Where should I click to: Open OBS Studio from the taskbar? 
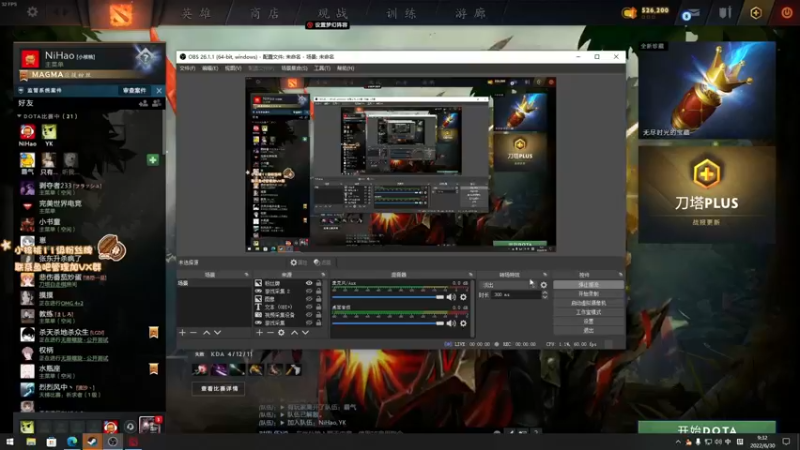tap(113, 442)
